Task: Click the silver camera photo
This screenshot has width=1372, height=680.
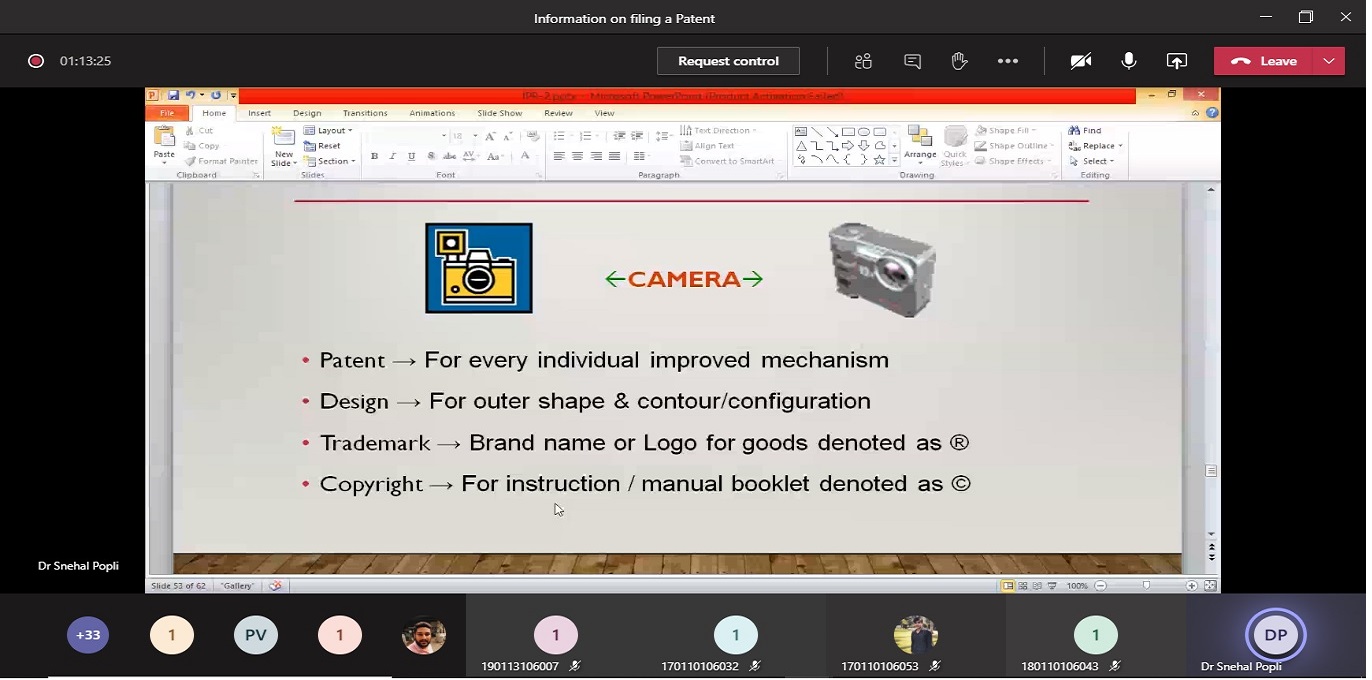Action: [x=882, y=269]
